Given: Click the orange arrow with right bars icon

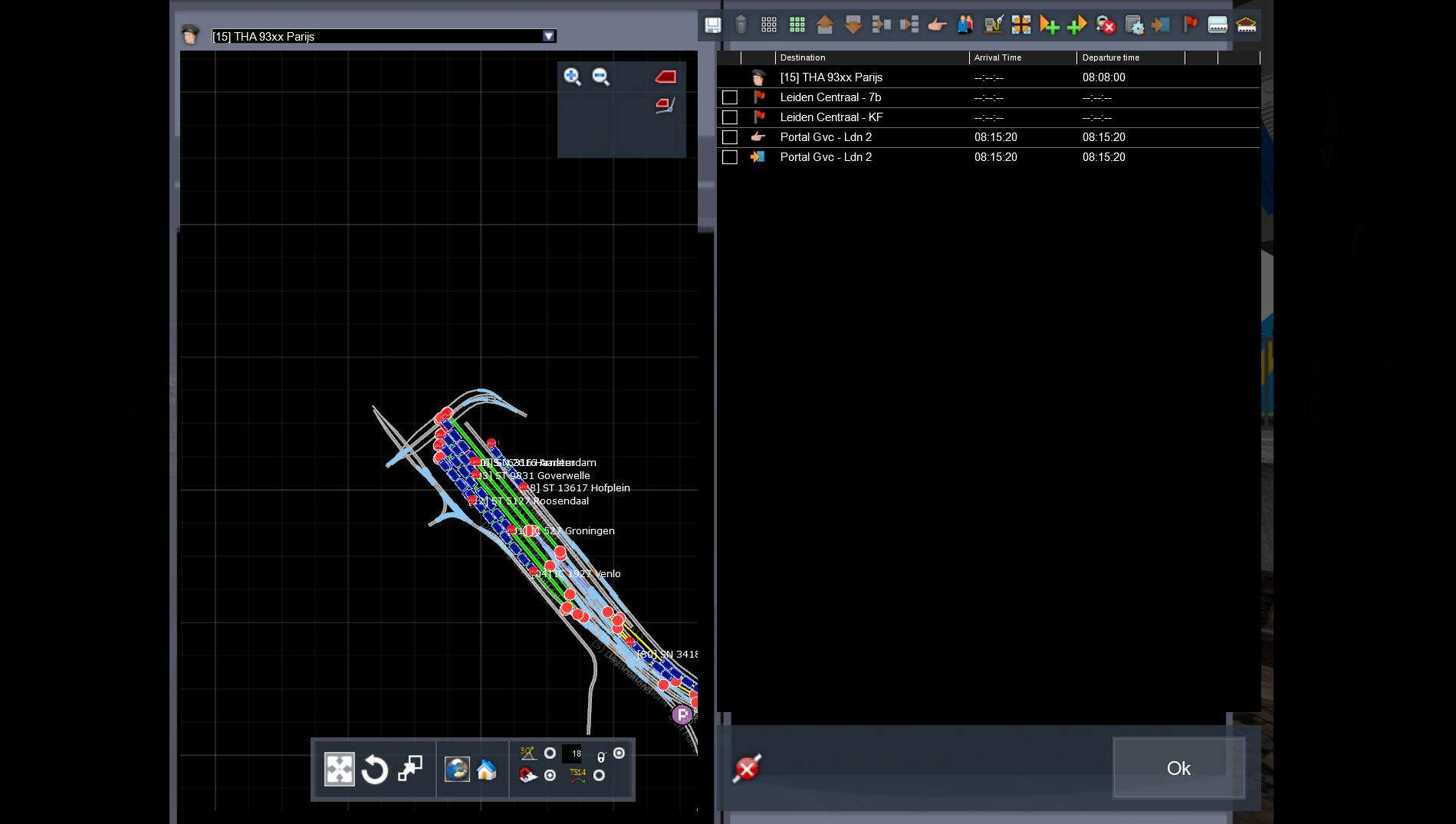Looking at the screenshot, I should 909,25.
